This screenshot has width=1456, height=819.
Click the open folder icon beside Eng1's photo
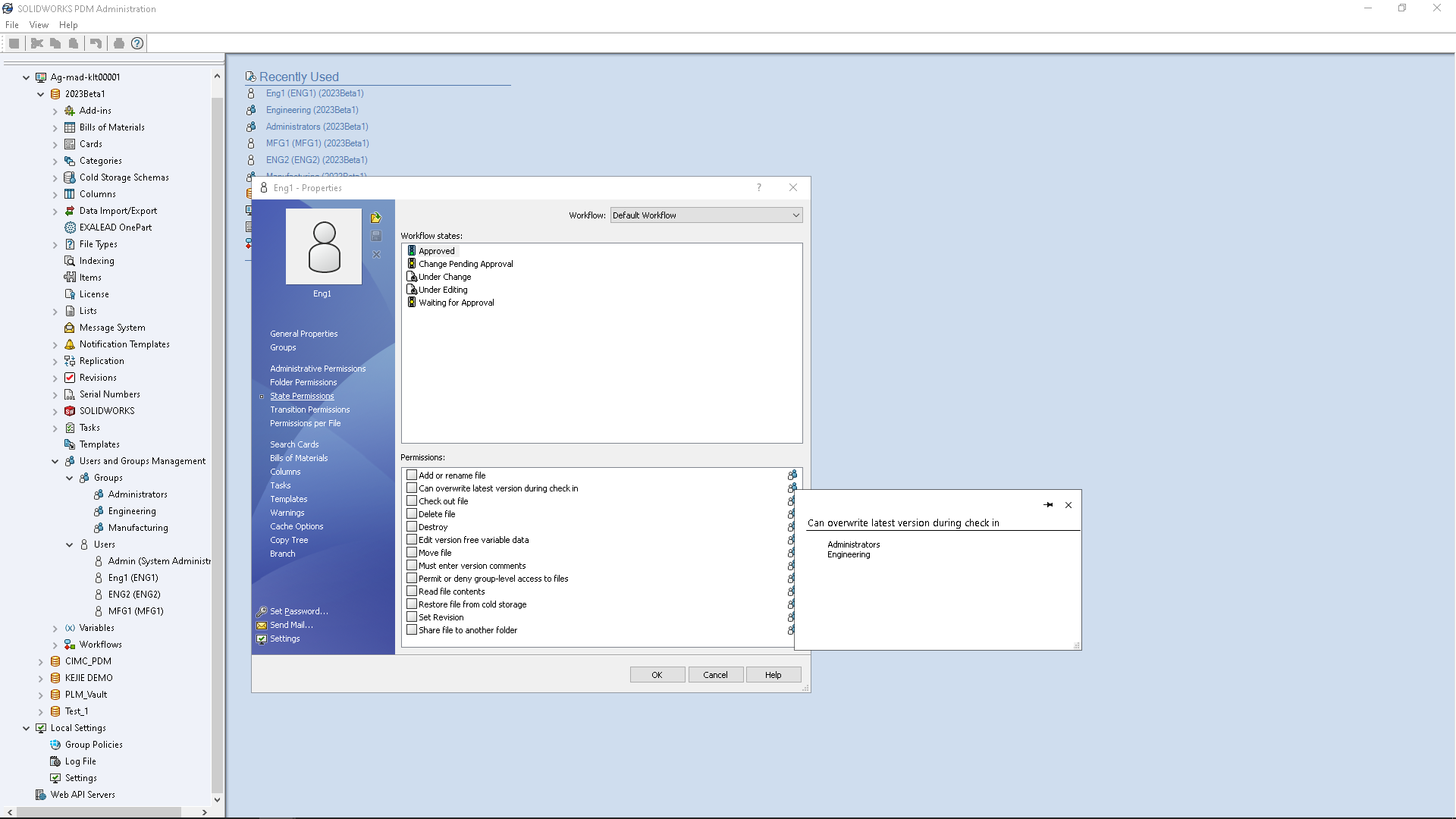pyautogui.click(x=376, y=217)
